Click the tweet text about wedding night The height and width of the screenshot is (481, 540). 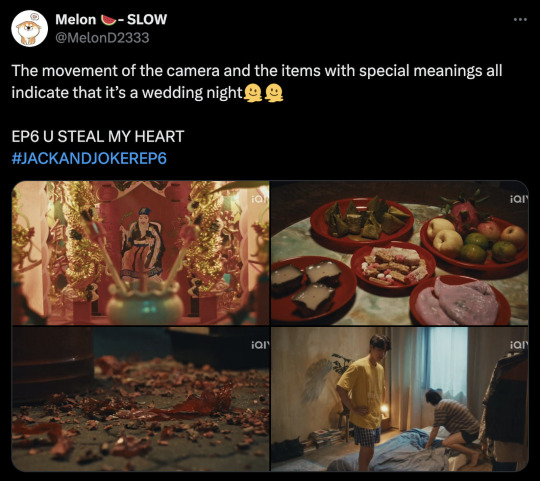pos(257,82)
